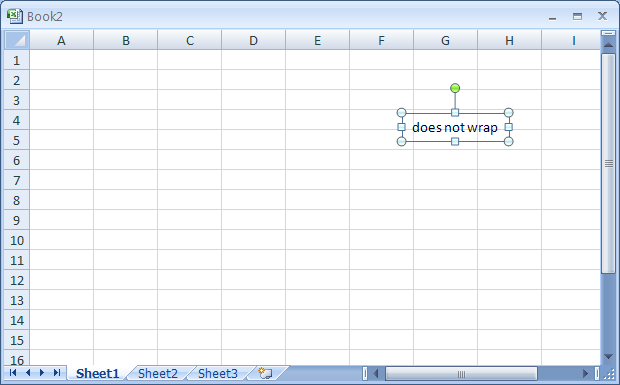Select row 13 by its header
The image size is (620, 385).
tap(17, 300)
